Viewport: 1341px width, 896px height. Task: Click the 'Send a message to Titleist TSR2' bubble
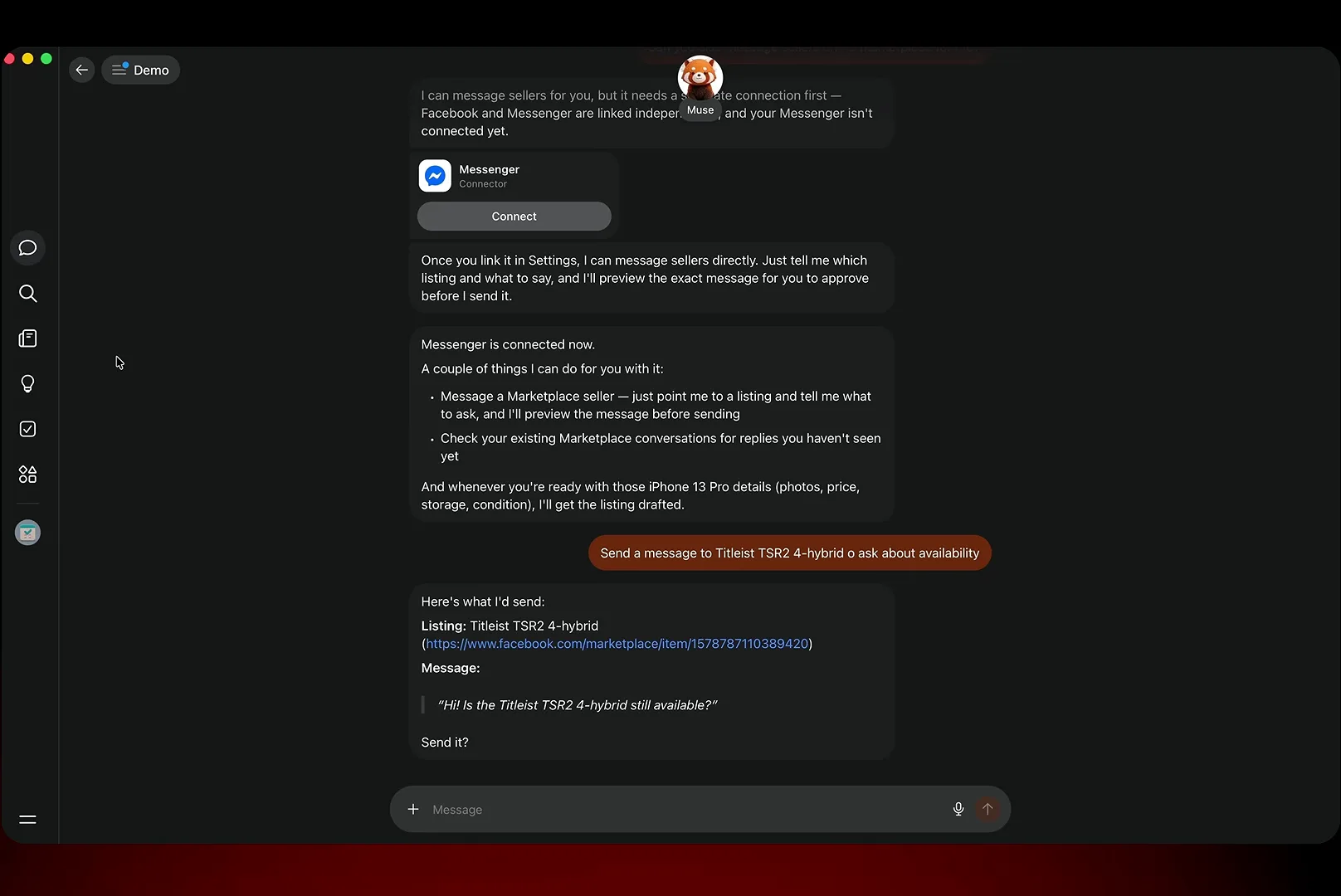point(790,553)
